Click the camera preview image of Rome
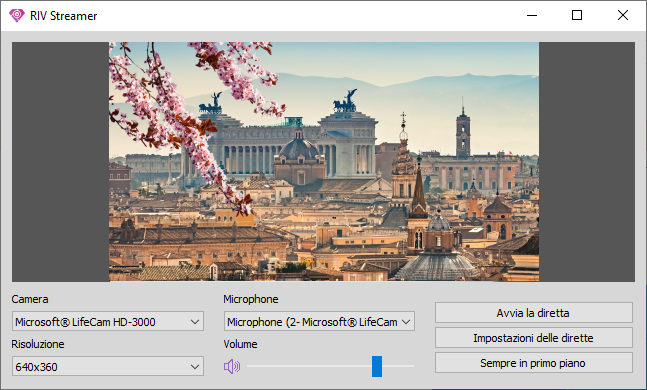The width and height of the screenshot is (647, 390). tap(324, 162)
